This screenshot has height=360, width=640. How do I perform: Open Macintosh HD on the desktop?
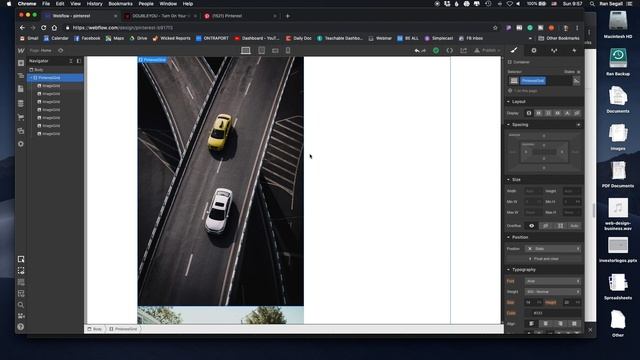pyautogui.click(x=618, y=24)
